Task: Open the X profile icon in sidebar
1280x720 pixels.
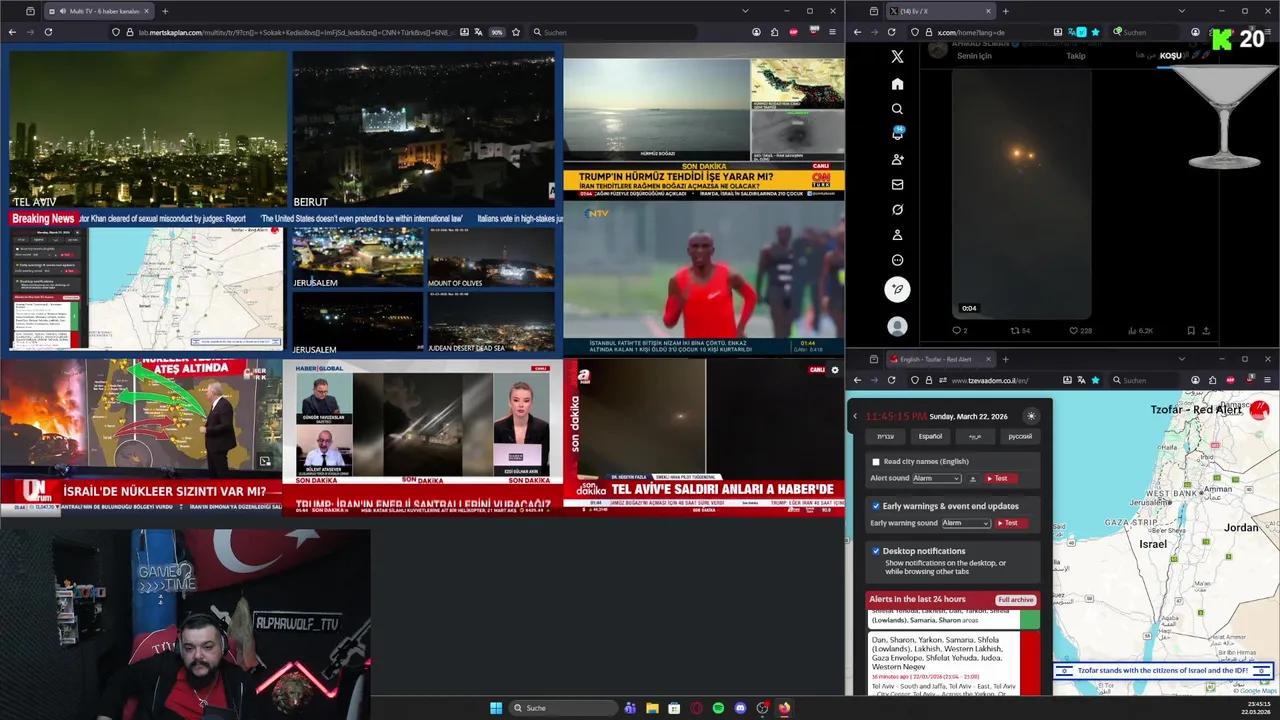Action: click(x=897, y=235)
